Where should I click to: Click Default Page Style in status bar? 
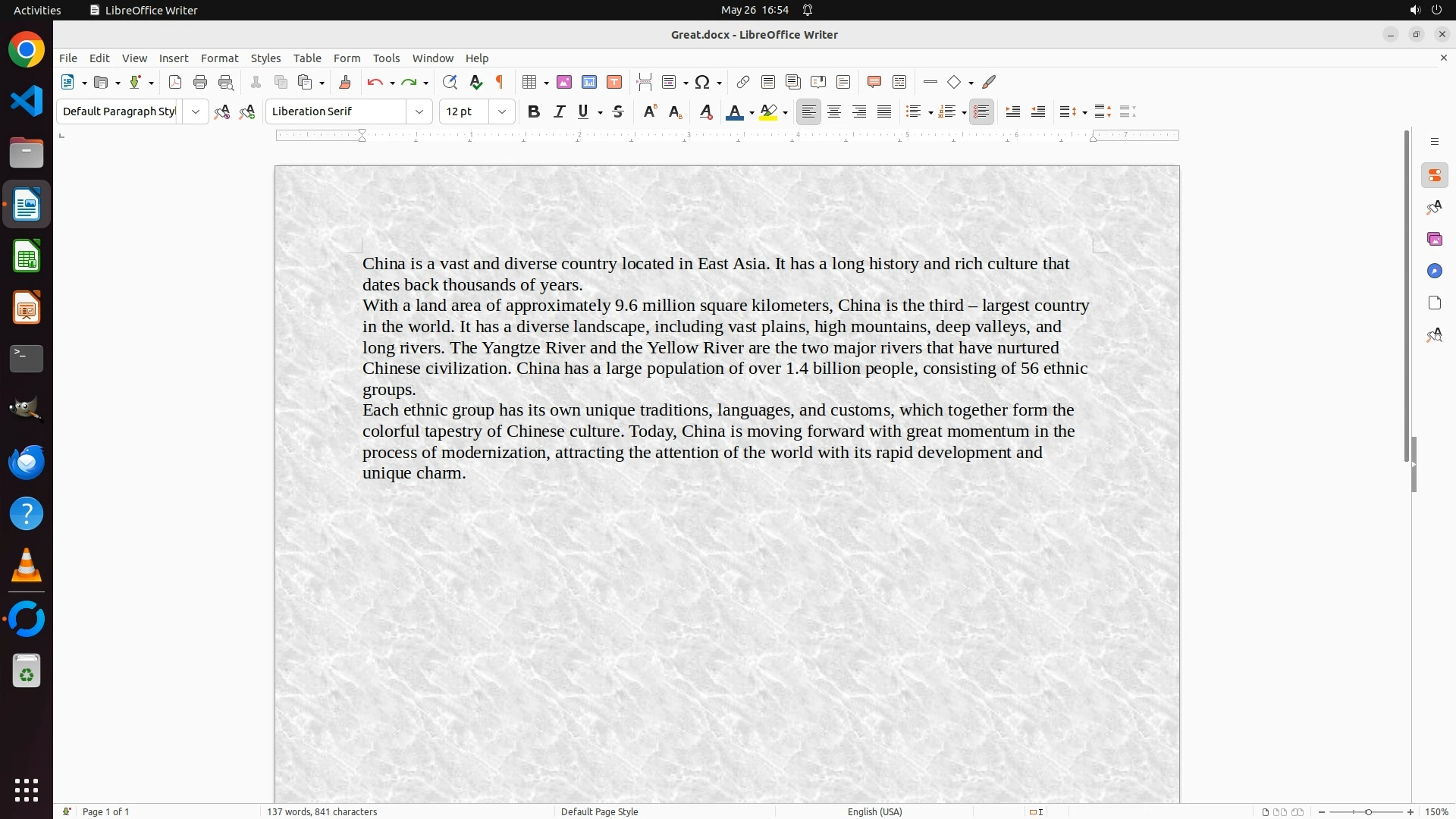(599, 811)
